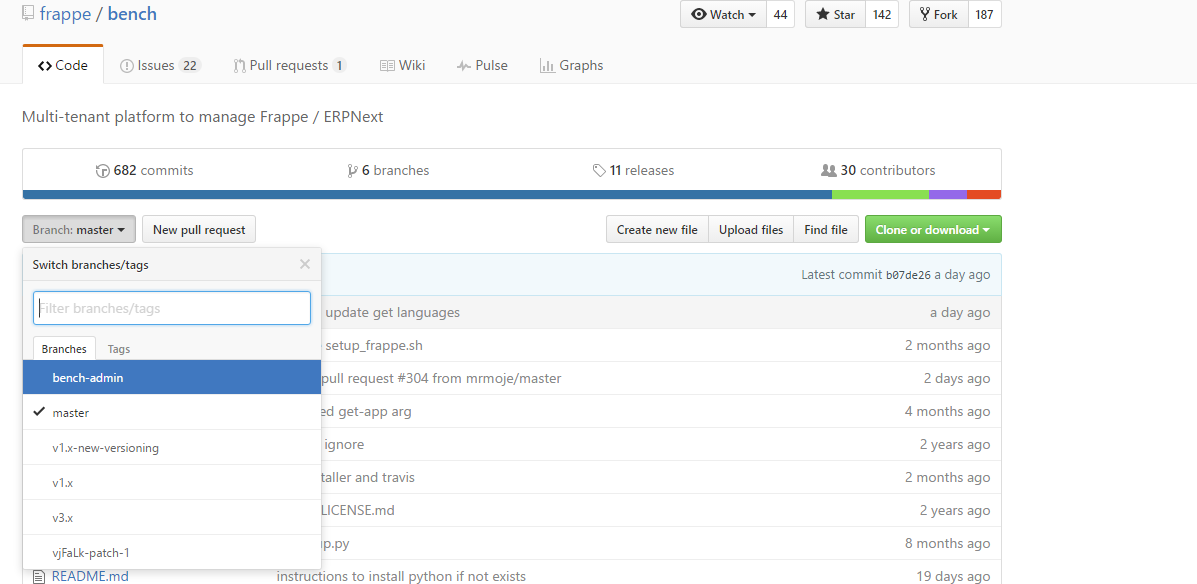Screen dimensions: 1197x584
Task: Expand the Clone or download dropdown
Action: coord(933,229)
